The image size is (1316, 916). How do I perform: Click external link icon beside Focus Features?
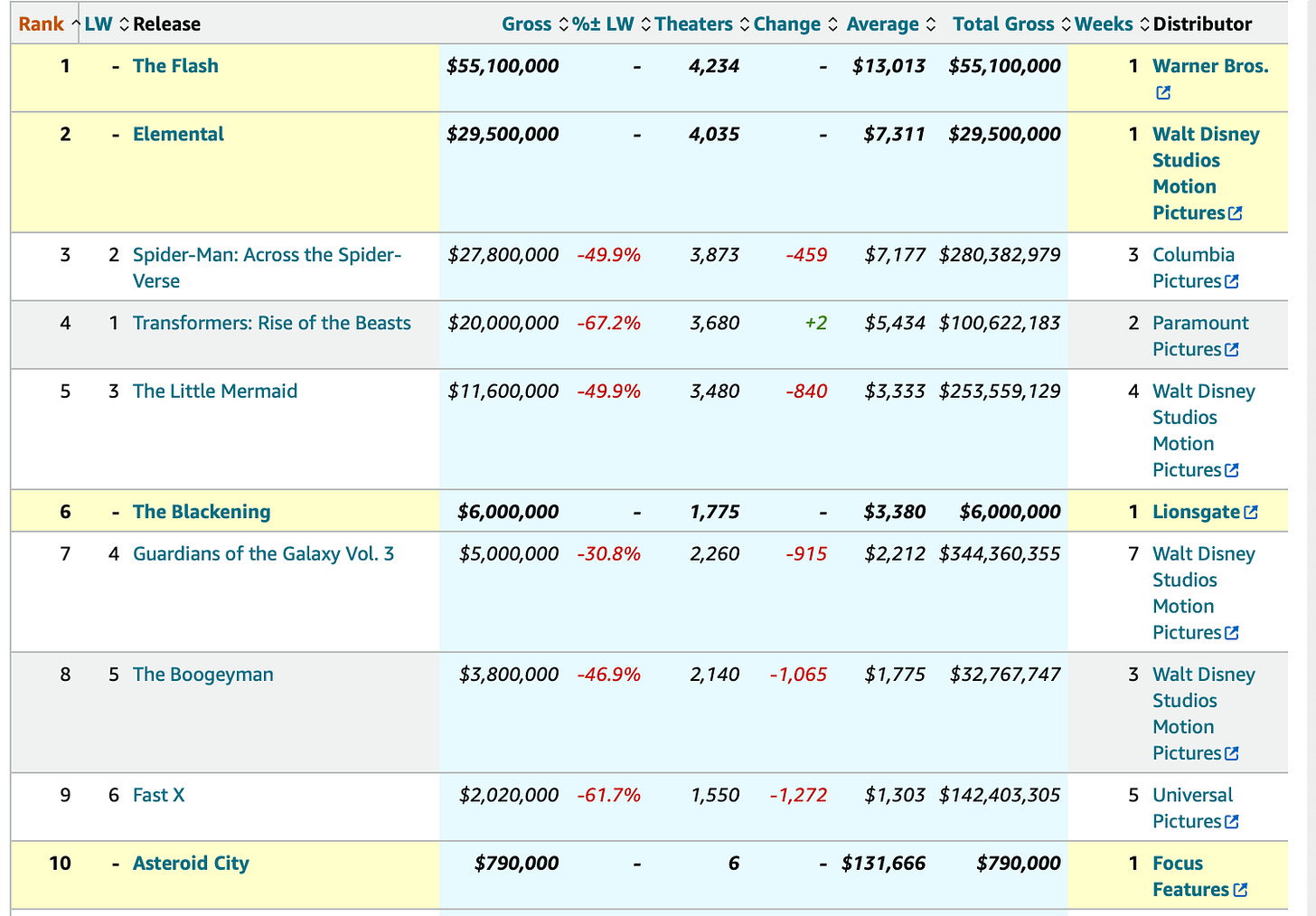[1240, 891]
